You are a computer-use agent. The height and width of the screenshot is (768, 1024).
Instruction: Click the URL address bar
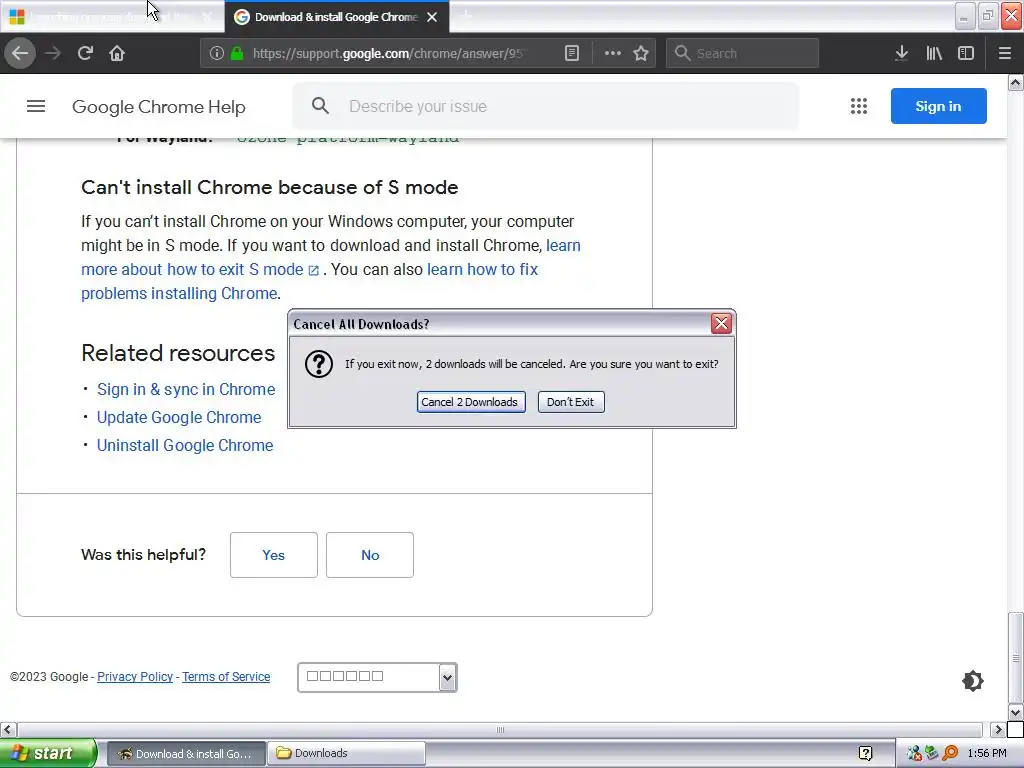(389, 53)
